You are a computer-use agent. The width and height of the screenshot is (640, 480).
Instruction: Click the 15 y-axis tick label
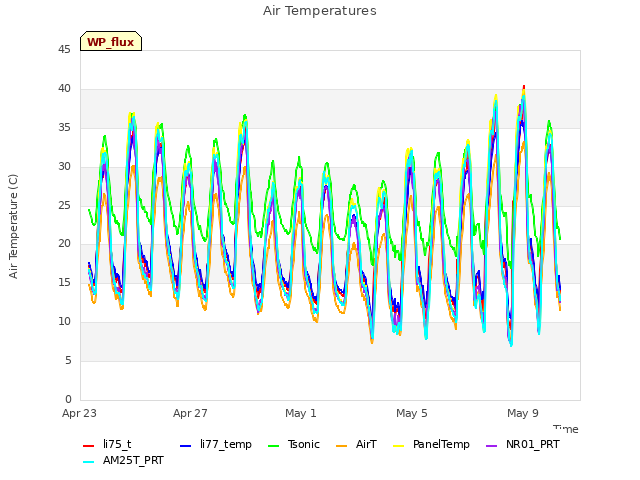click(x=64, y=282)
